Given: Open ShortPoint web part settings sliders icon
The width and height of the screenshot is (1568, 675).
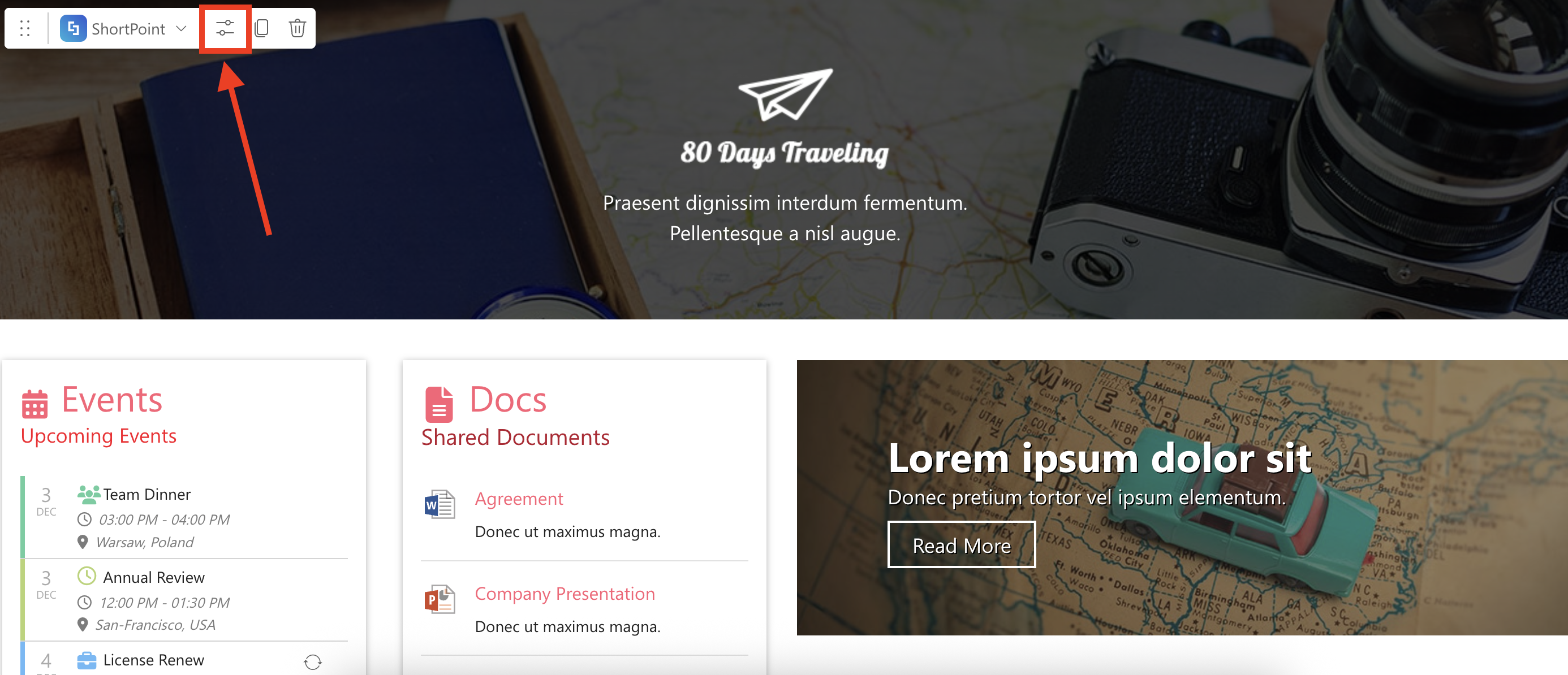Looking at the screenshot, I should [225, 29].
